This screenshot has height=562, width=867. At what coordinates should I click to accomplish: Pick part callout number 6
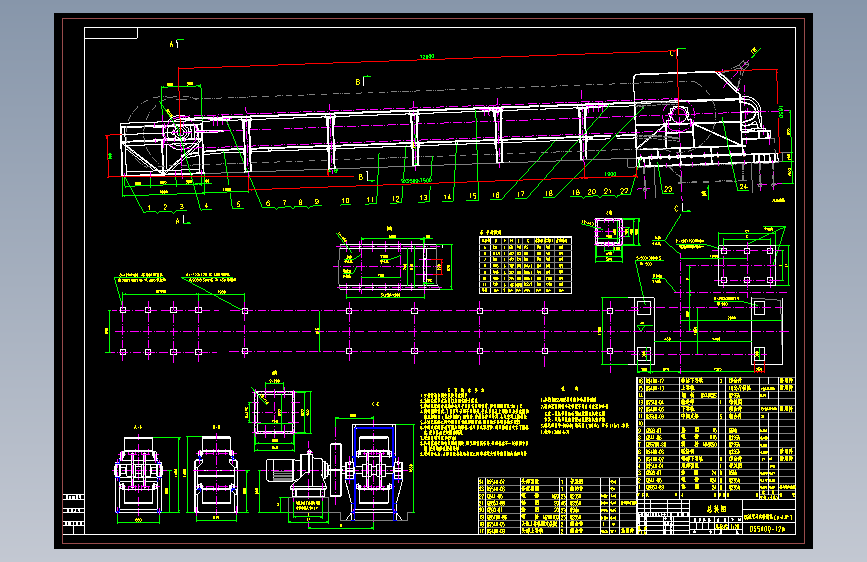(x=268, y=203)
